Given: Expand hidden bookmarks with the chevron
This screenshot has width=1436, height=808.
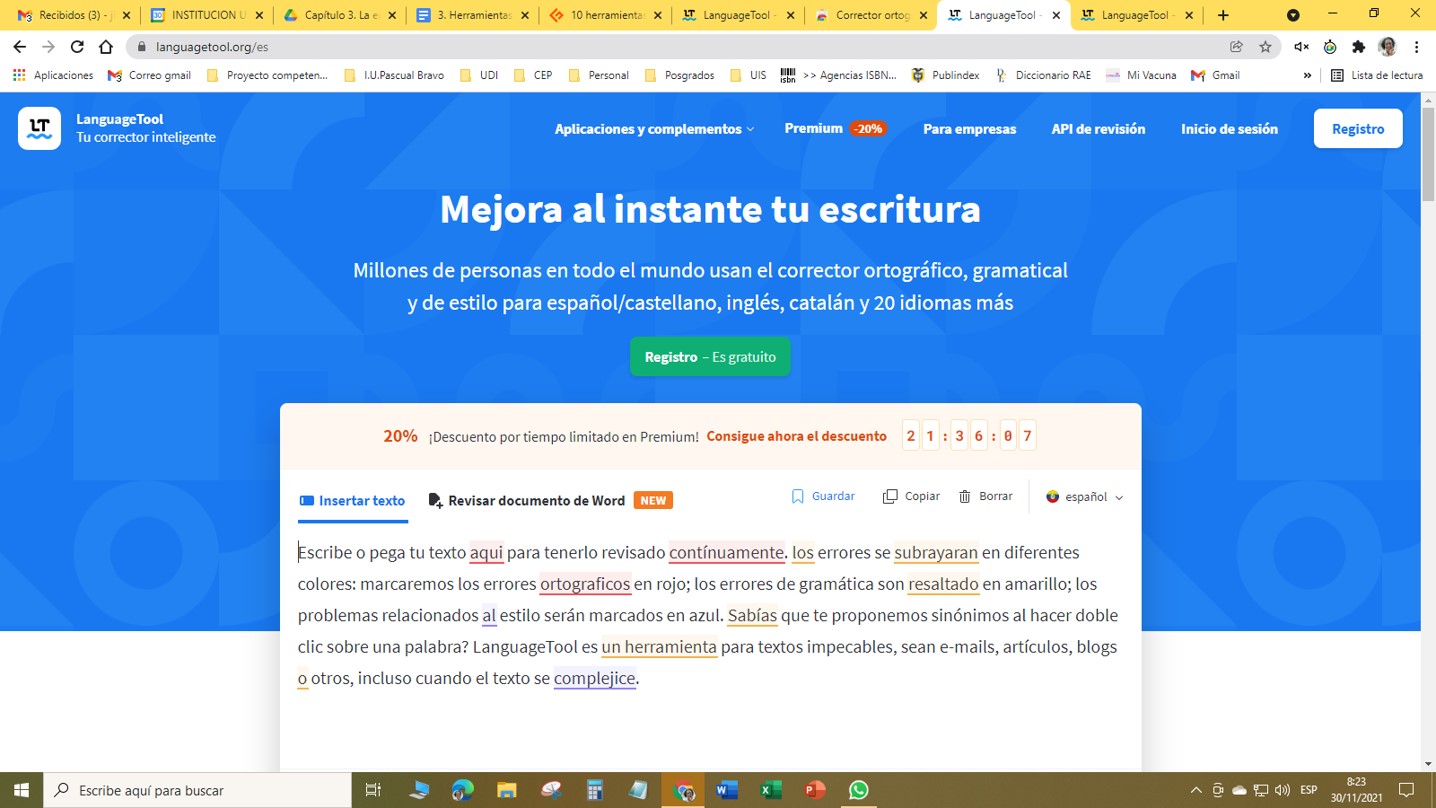Looking at the screenshot, I should (1307, 75).
